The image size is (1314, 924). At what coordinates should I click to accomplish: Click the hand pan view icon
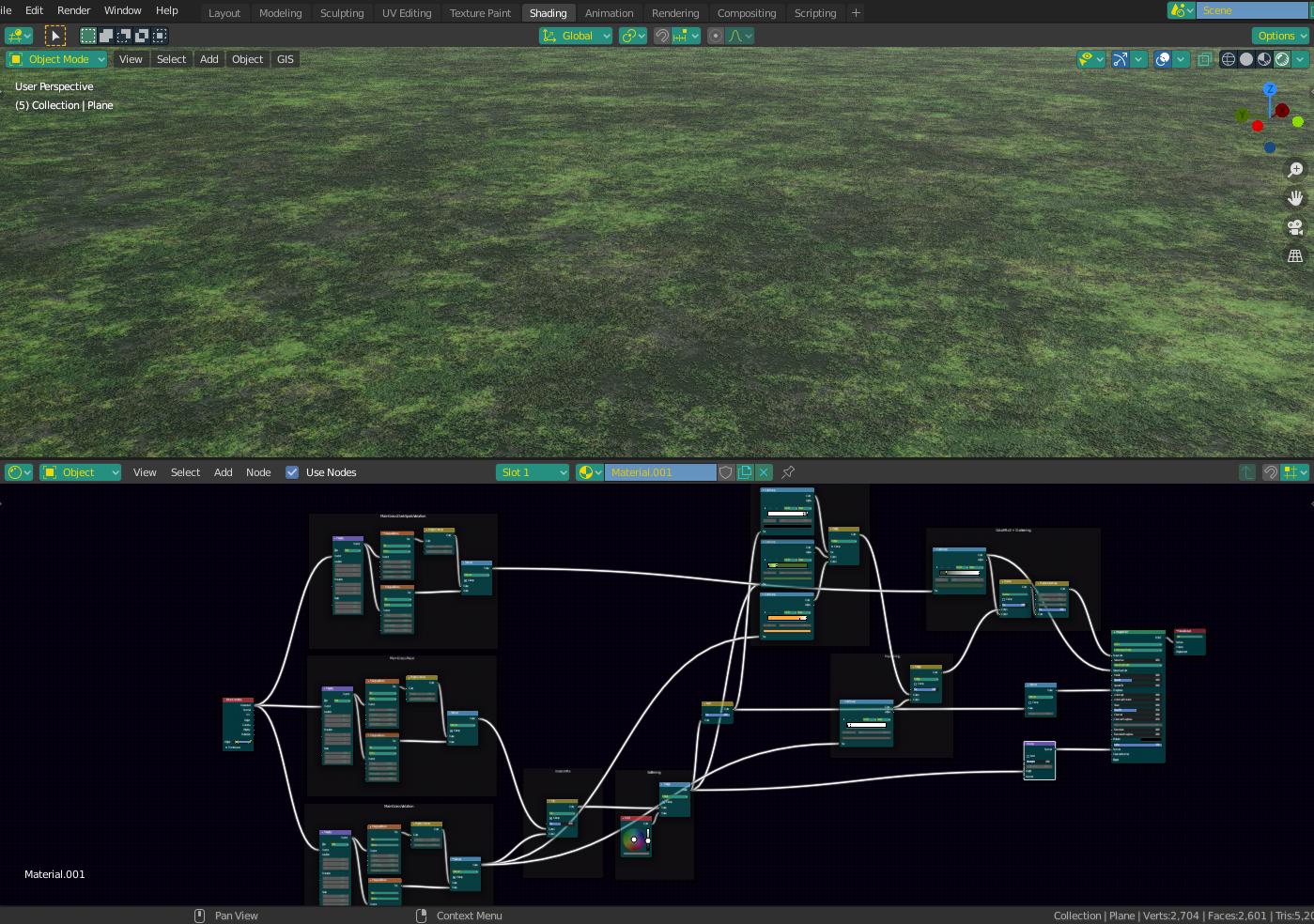(x=1295, y=198)
